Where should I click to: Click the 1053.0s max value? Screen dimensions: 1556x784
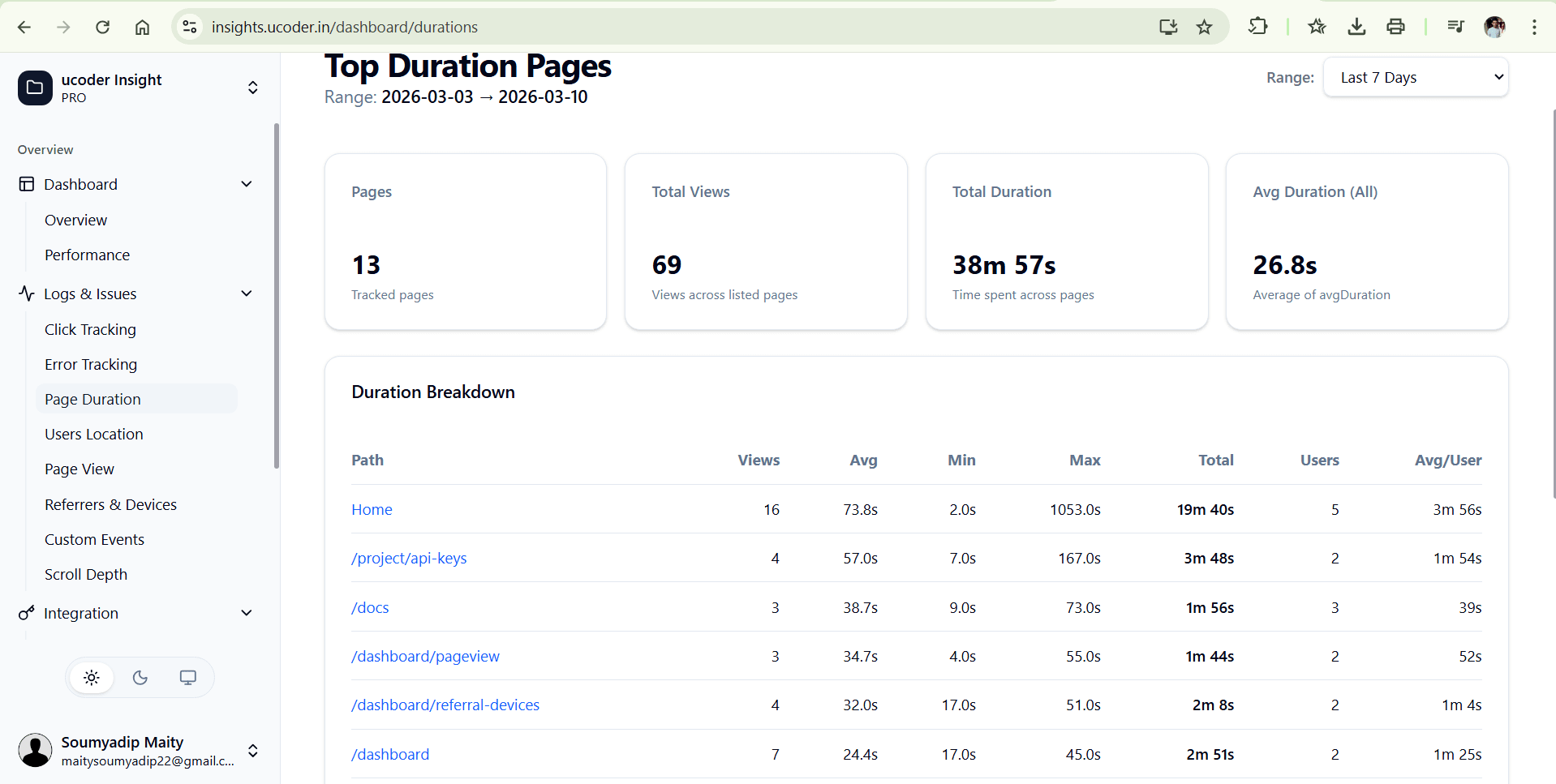coord(1075,509)
